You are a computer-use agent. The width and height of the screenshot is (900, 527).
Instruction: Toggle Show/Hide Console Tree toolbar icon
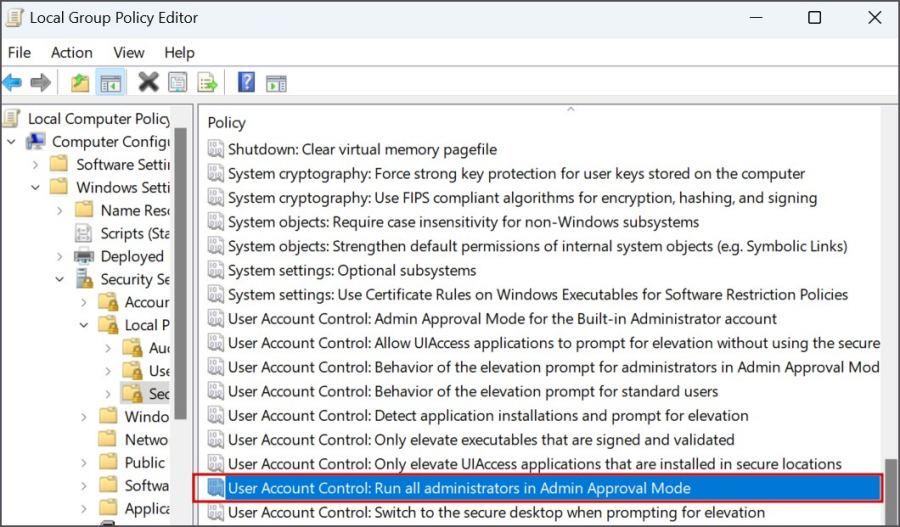[110, 83]
